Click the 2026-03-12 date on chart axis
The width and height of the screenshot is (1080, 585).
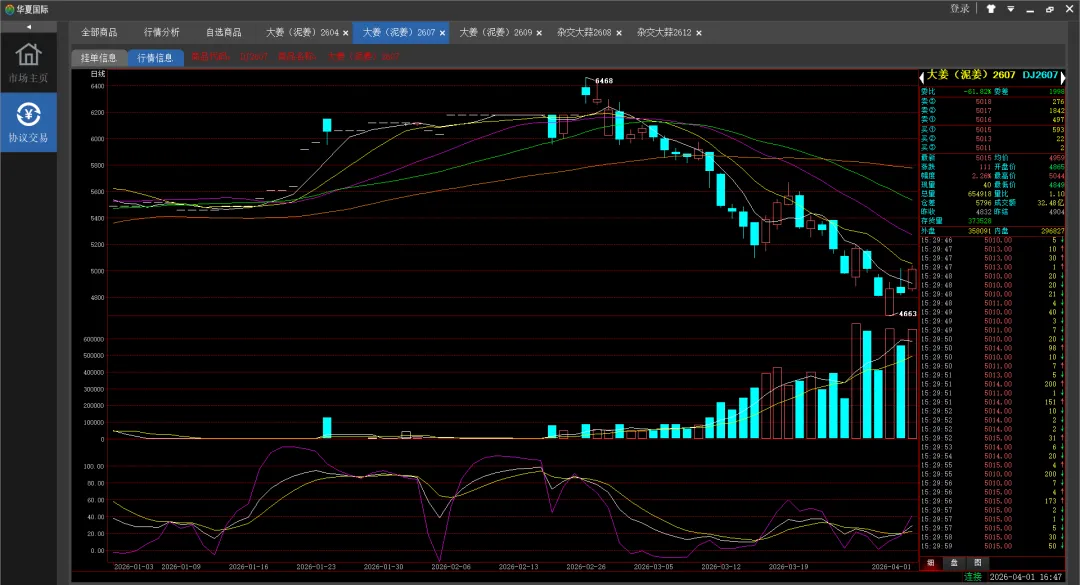point(720,566)
